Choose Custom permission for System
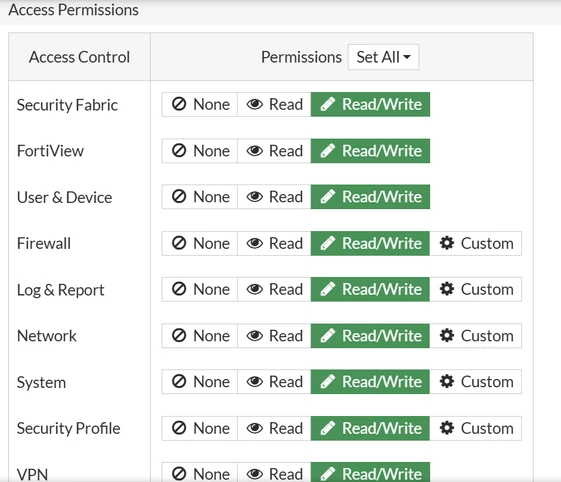The height and width of the screenshot is (482, 561). (475, 381)
